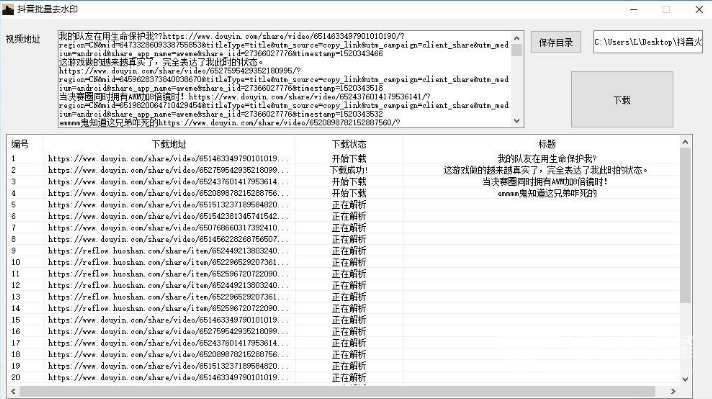Select the URL in row 1
The width and height of the screenshot is (712, 399).
[x=168, y=158]
